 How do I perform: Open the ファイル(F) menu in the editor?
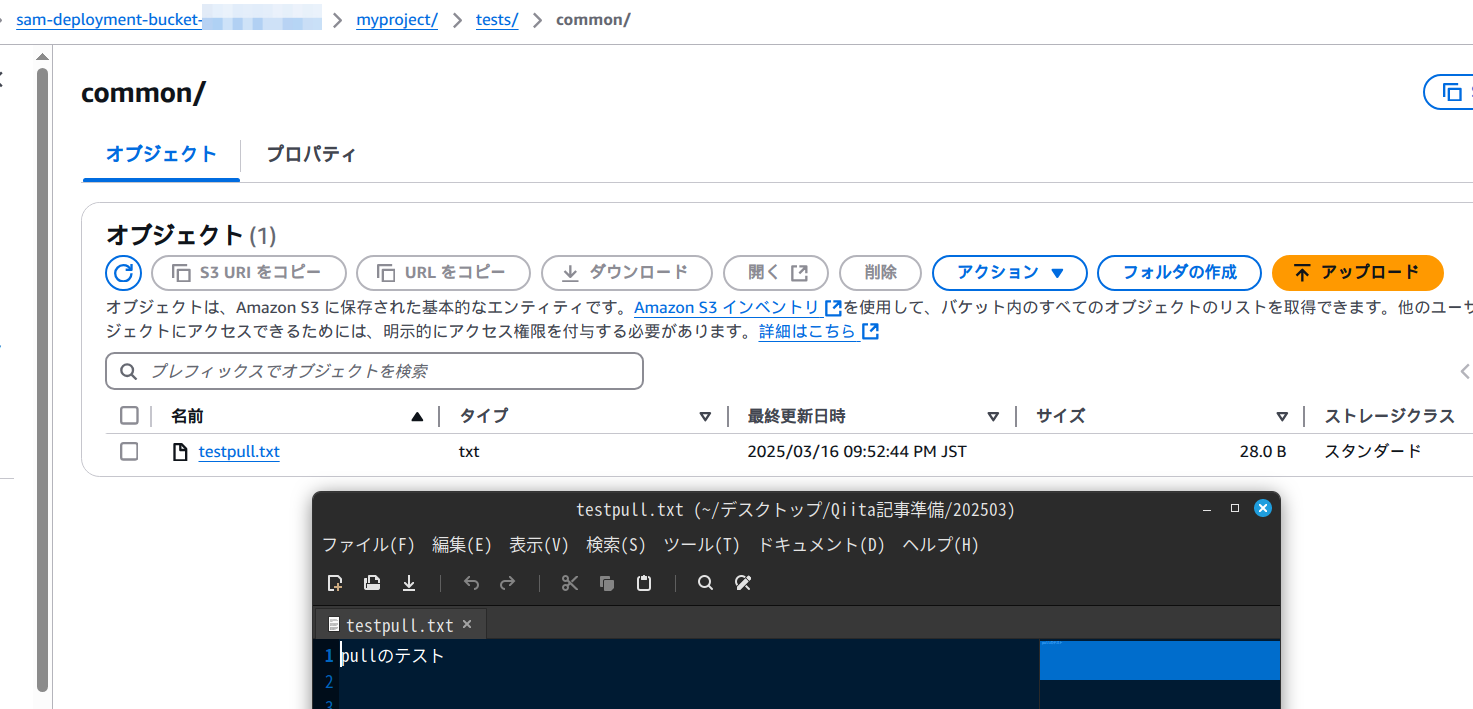click(371, 545)
